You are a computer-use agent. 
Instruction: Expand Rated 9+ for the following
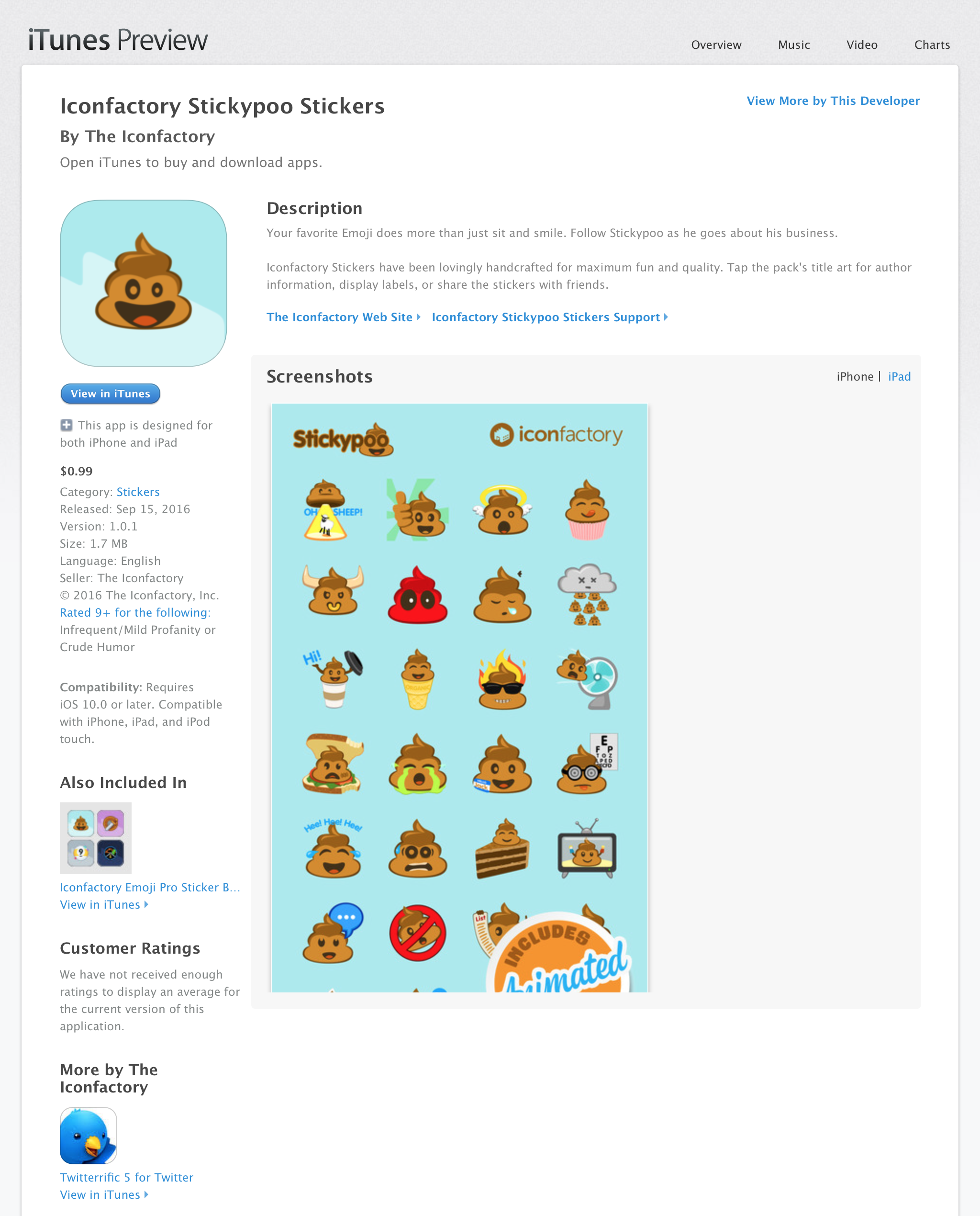(135, 613)
